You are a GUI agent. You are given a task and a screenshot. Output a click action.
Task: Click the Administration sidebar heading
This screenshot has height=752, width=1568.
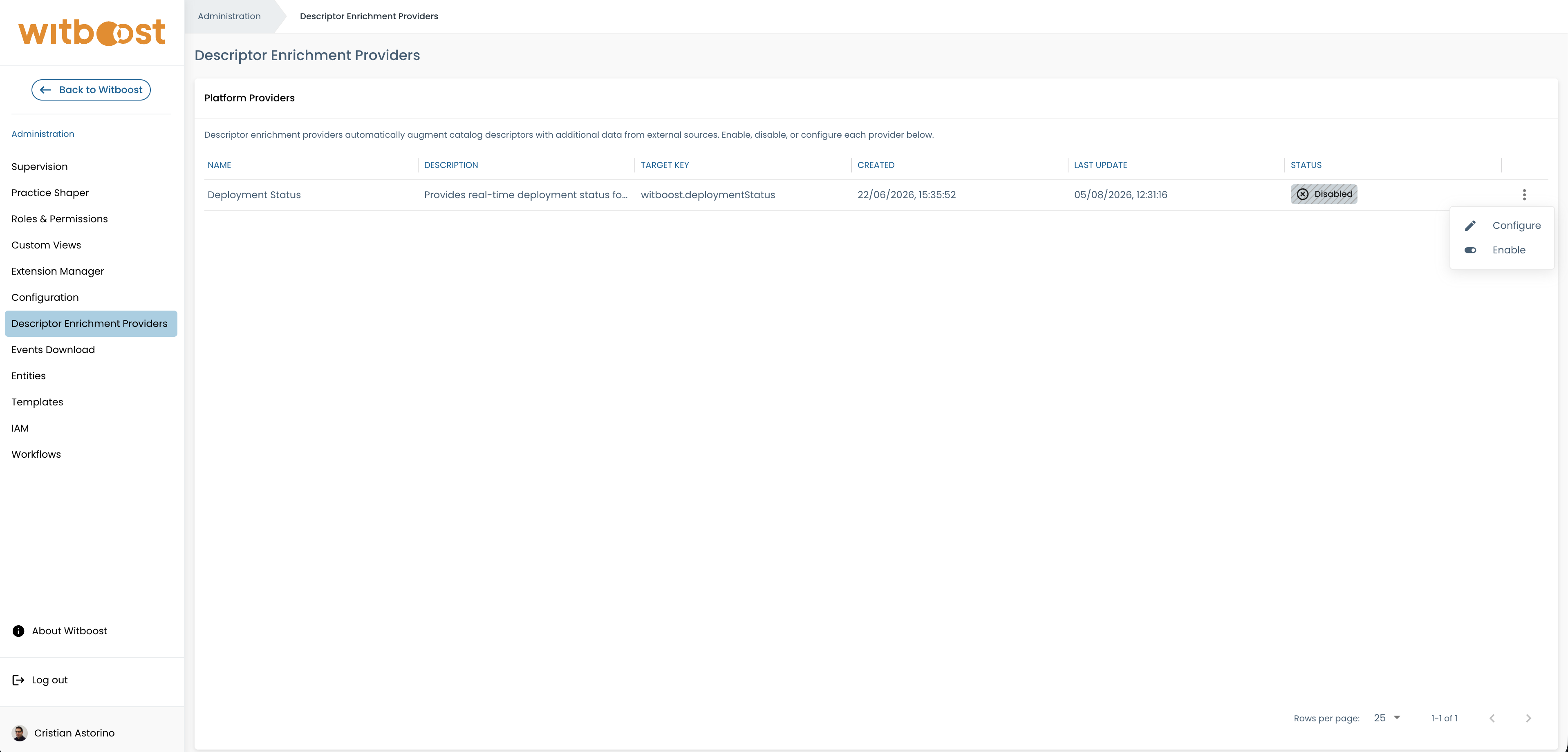[43, 134]
